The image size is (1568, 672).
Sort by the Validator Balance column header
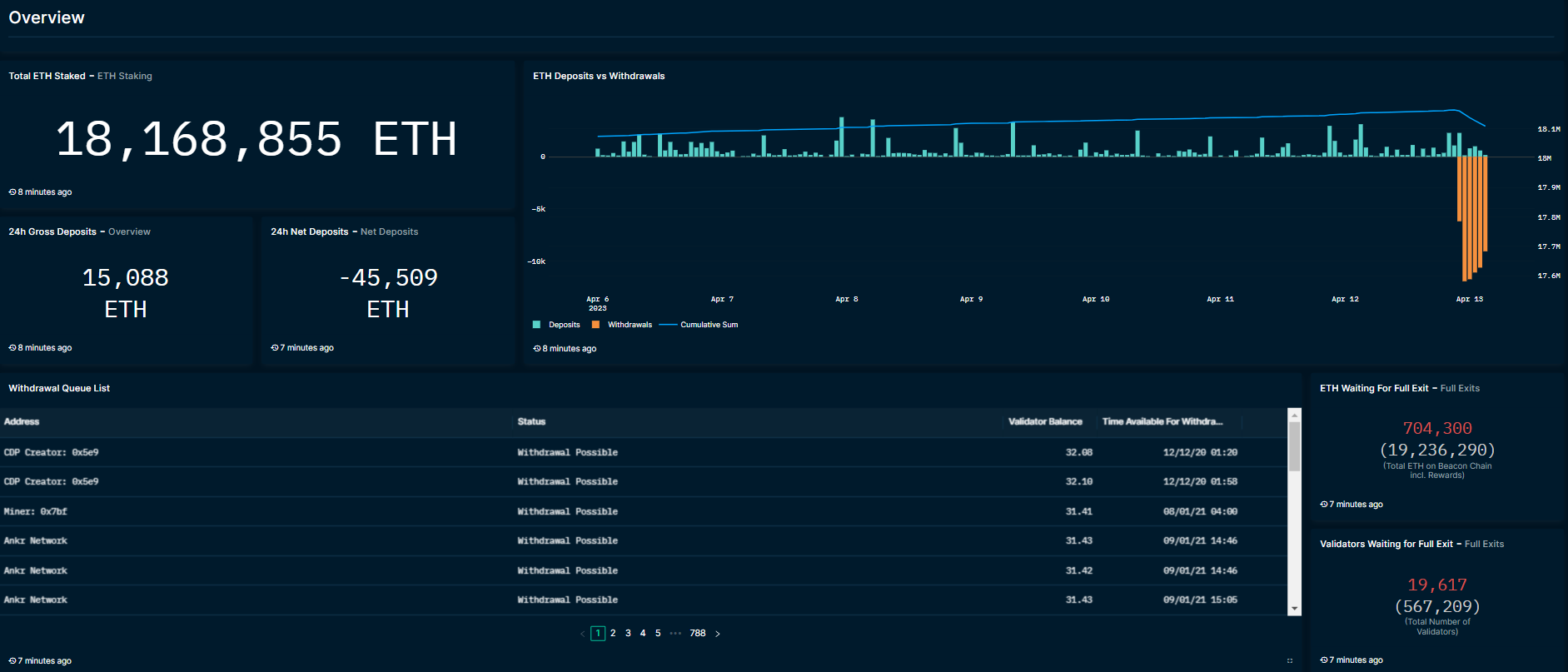[1045, 422]
